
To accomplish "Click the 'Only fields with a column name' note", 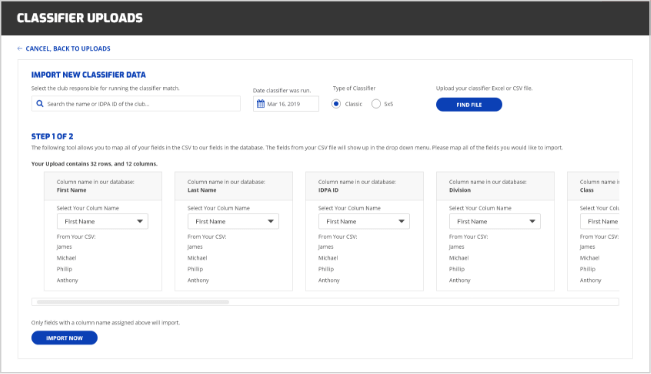I will (105, 323).
